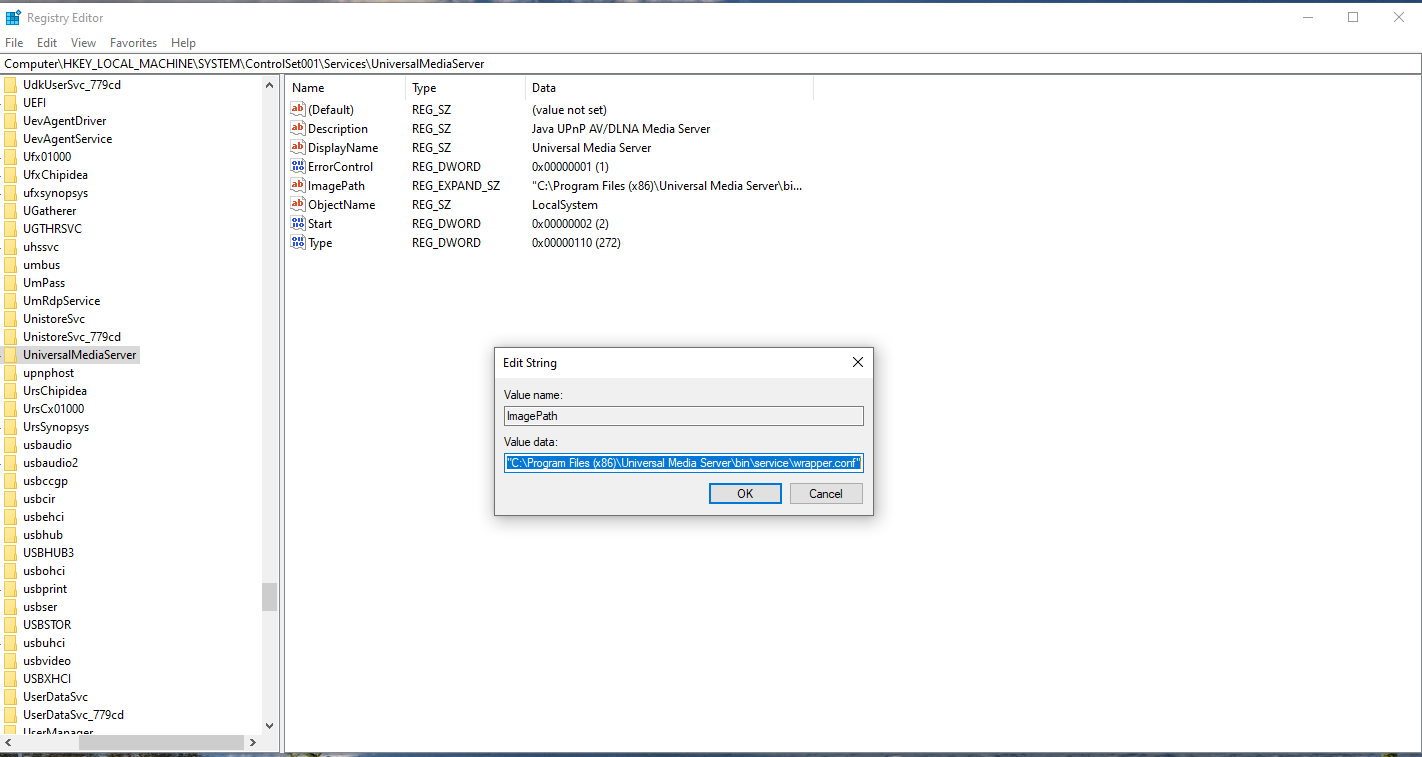This screenshot has height=757, width=1422.
Task: Click the 0x00000110 (272) data value
Action: (577, 243)
